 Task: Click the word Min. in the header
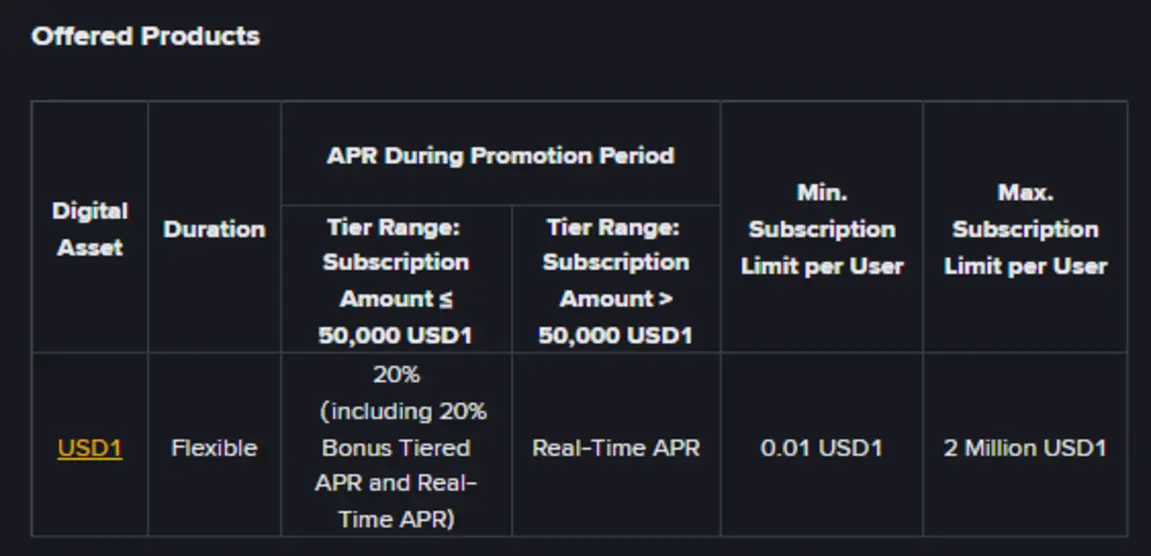tap(822, 192)
